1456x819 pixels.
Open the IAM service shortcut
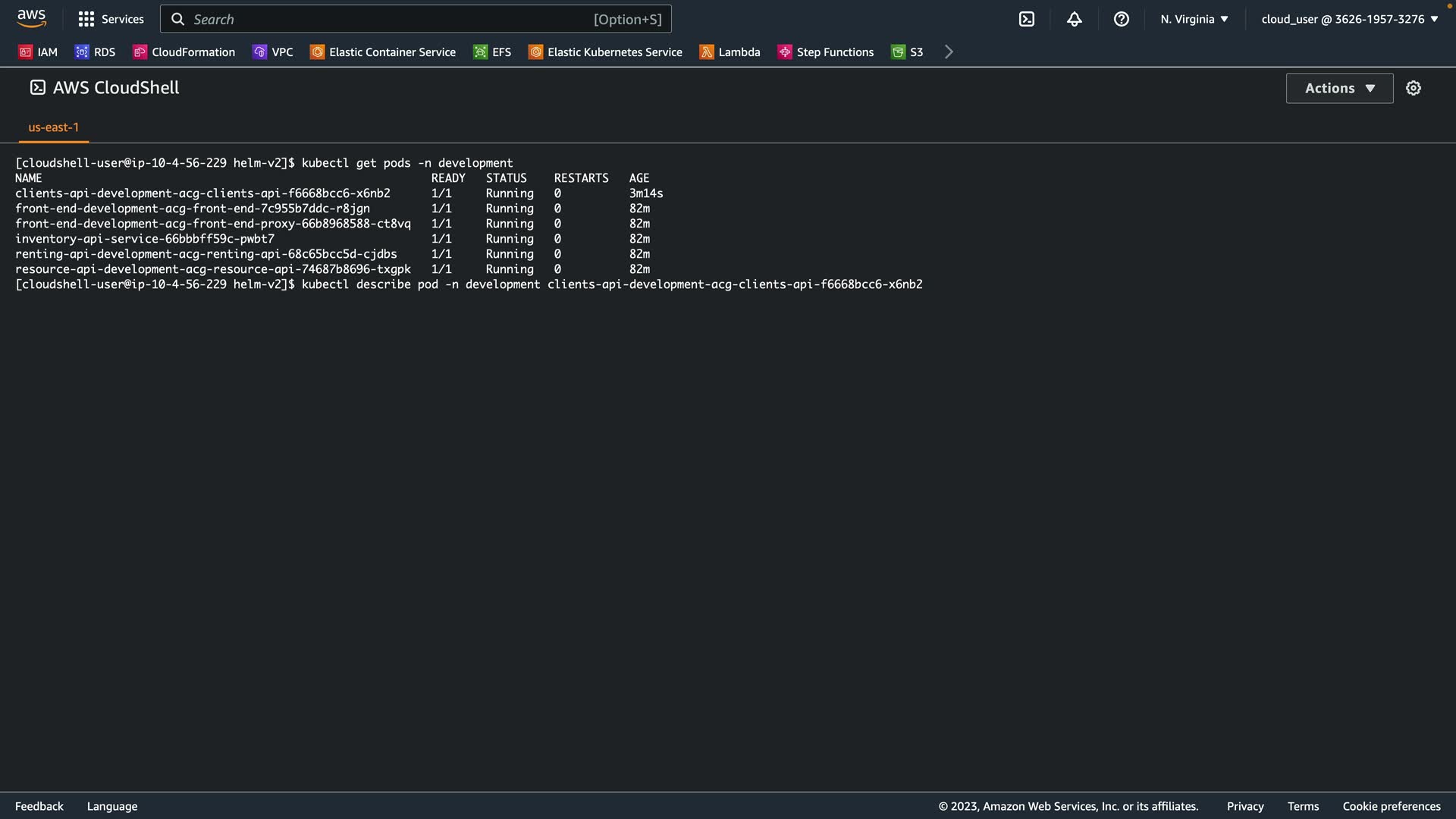[38, 52]
